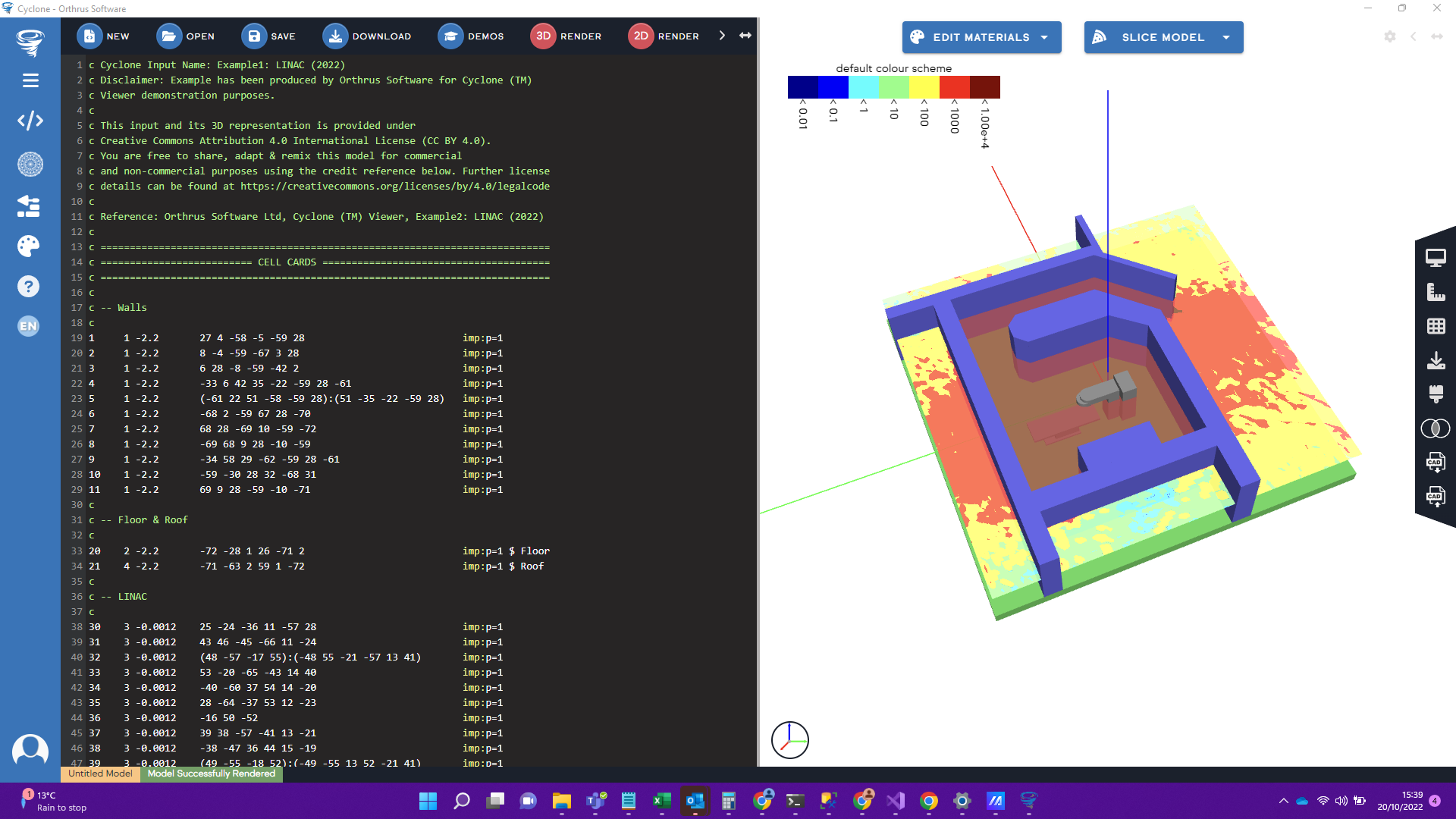Click the 3D Render button
The width and height of the screenshot is (1456, 819).
tap(566, 36)
